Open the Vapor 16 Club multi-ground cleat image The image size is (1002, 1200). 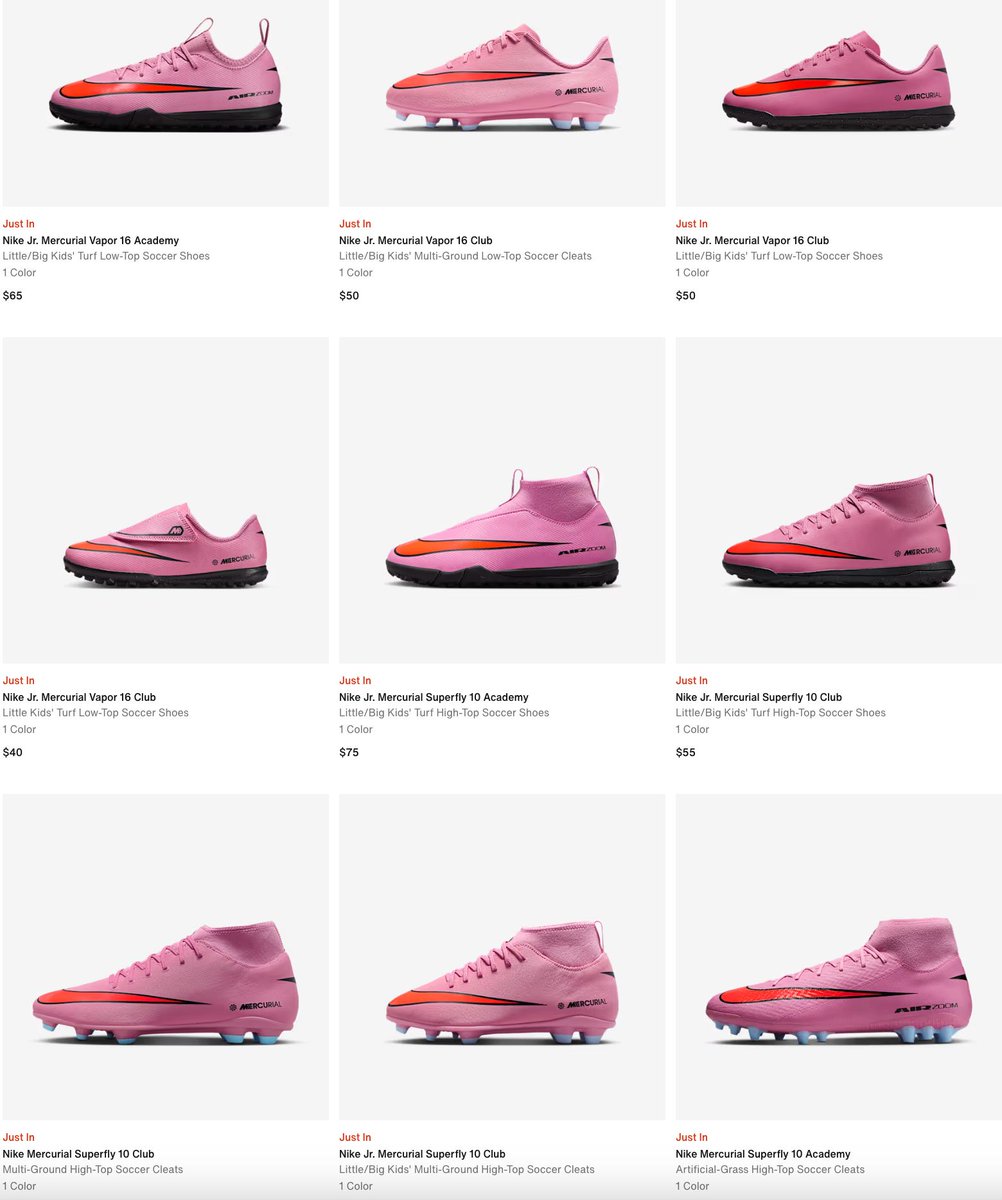click(502, 103)
